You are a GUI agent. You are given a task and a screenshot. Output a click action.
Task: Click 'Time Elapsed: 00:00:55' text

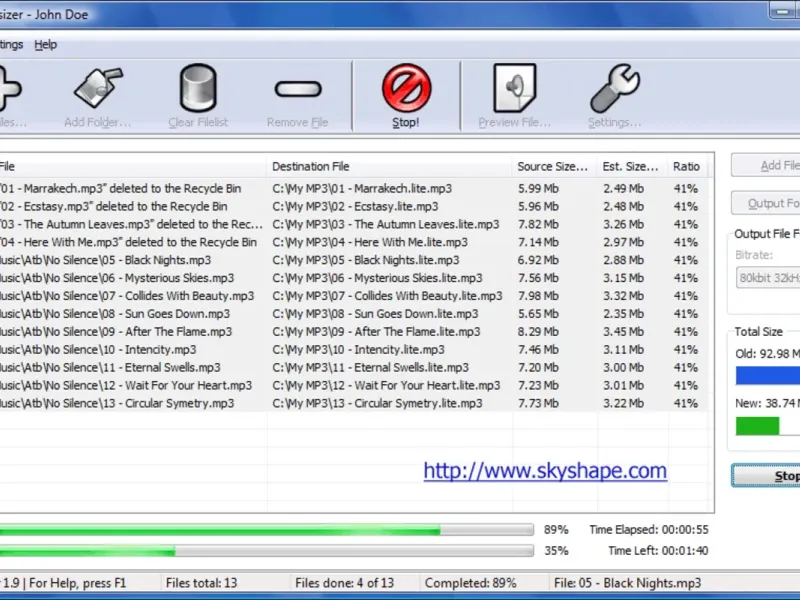pyautogui.click(x=649, y=530)
